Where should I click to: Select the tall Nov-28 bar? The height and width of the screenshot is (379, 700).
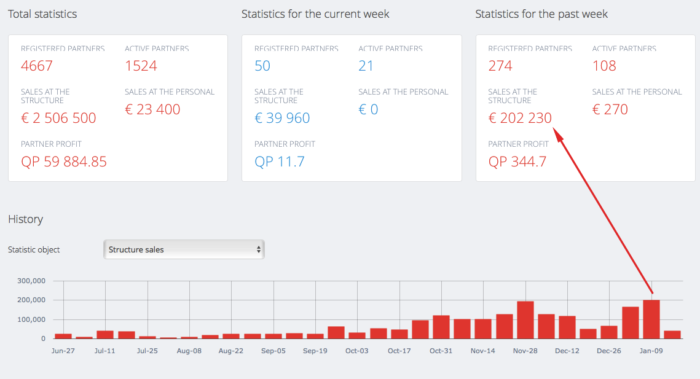525,320
